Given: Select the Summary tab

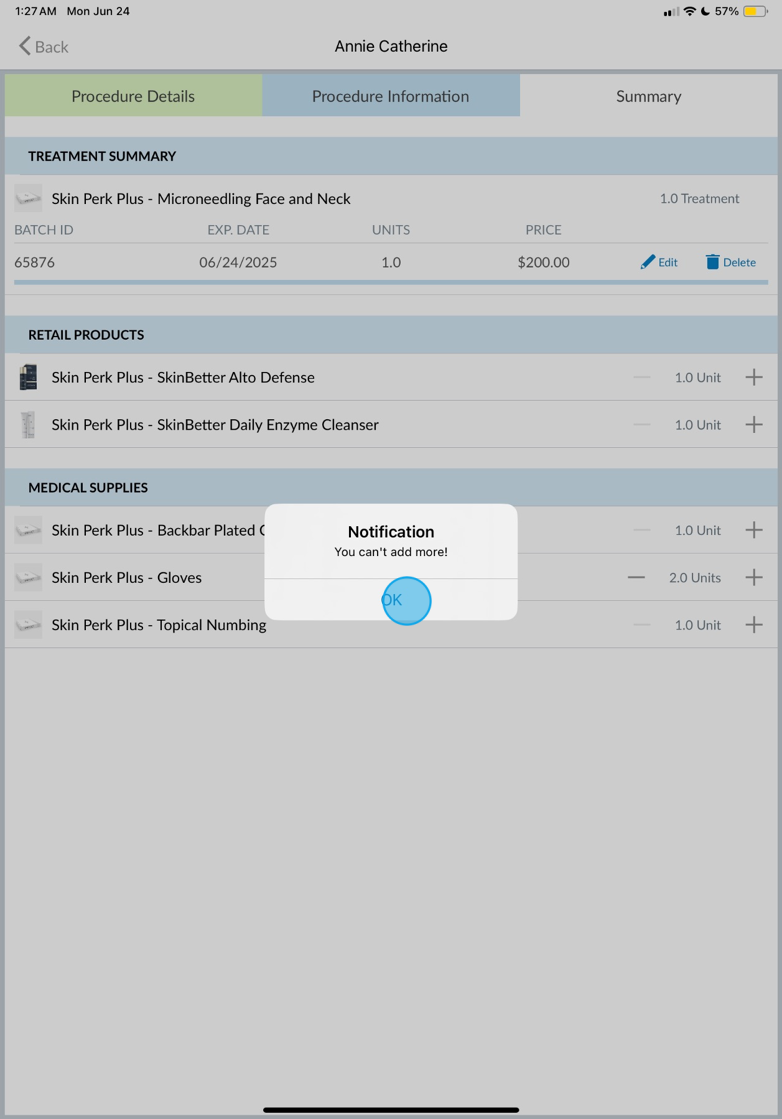Looking at the screenshot, I should click(x=649, y=96).
